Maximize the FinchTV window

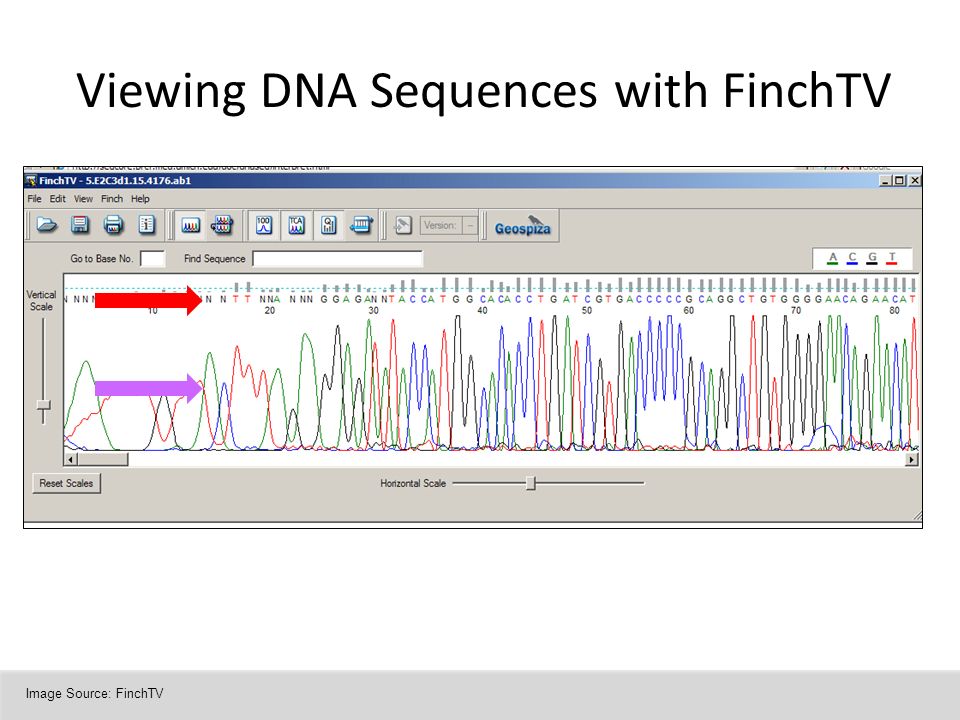pos(899,181)
